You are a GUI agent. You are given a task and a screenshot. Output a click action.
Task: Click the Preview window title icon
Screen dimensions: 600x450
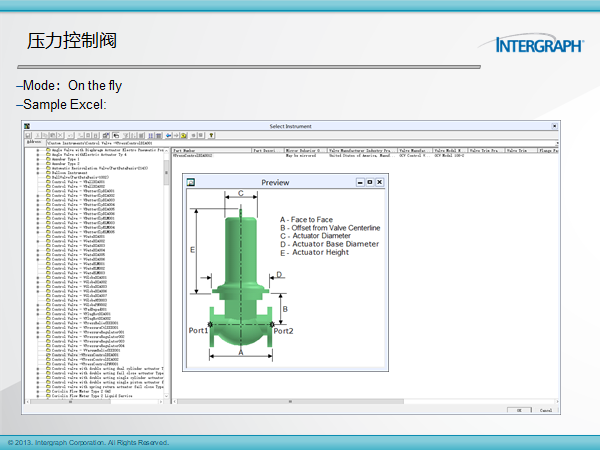pyautogui.click(x=191, y=182)
